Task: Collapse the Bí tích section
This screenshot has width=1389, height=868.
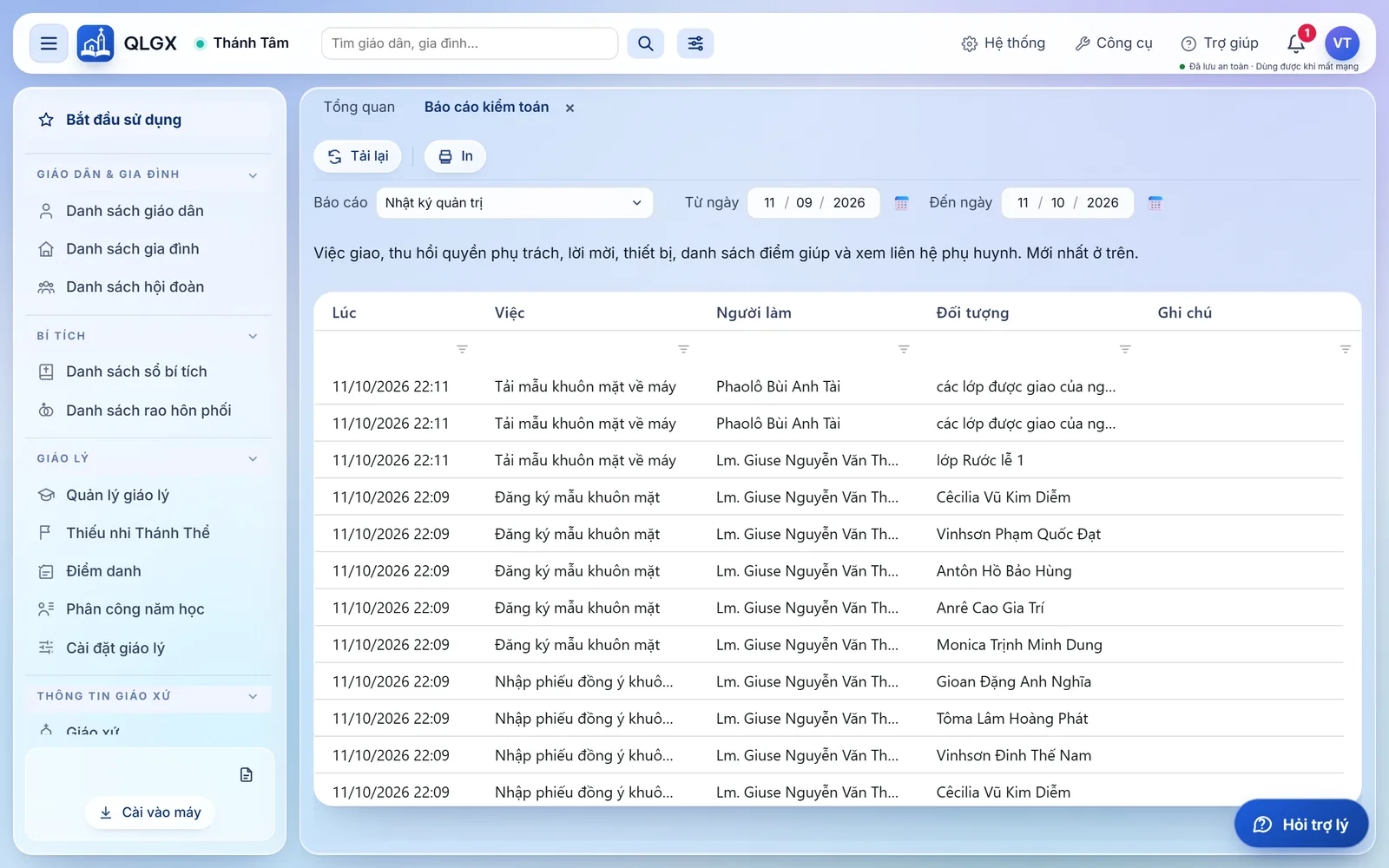Action: point(253,337)
